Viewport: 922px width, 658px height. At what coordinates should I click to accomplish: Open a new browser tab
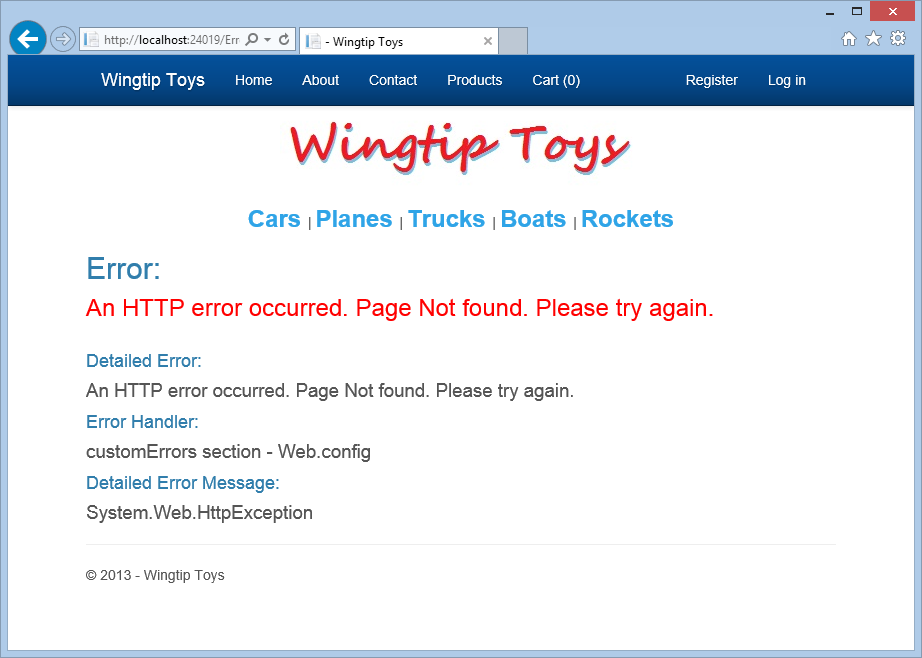512,41
